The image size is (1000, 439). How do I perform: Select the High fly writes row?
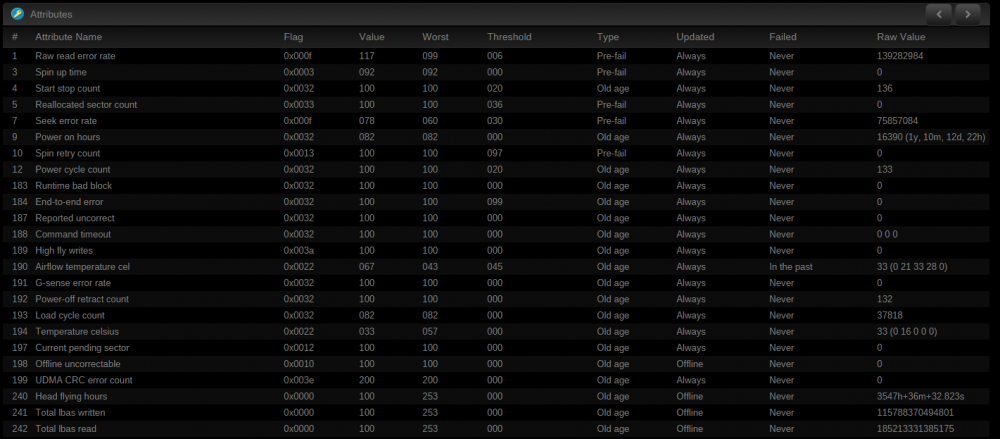(496, 251)
